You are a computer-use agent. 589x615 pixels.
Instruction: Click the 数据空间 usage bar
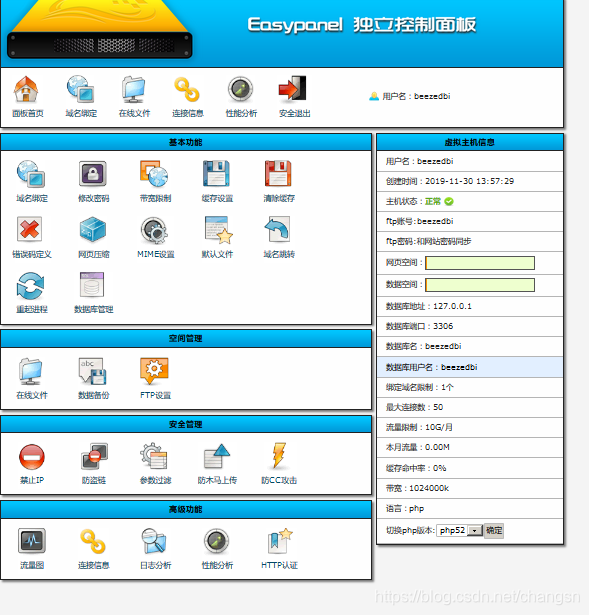(480, 285)
